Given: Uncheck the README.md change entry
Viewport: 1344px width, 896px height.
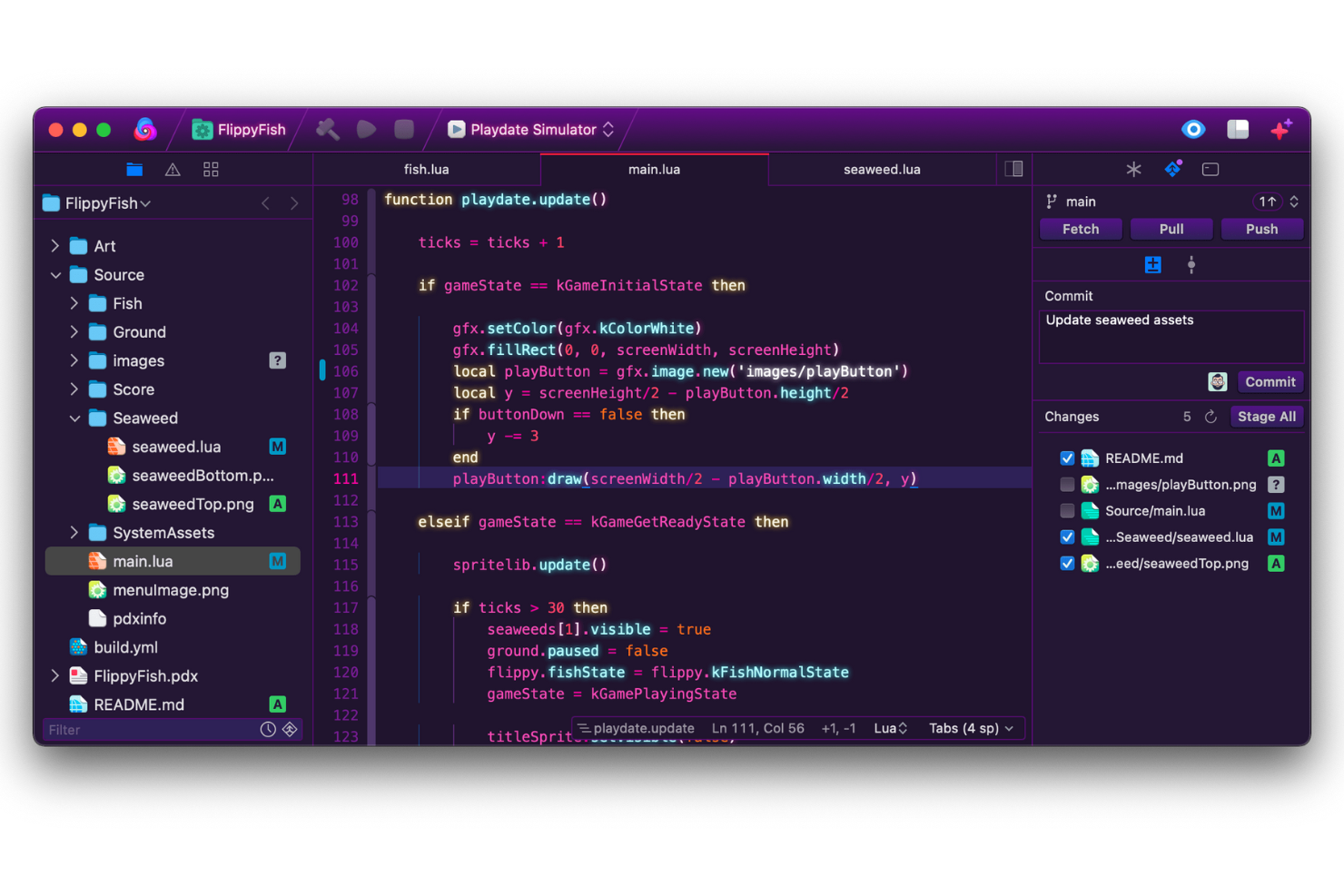Looking at the screenshot, I should point(1067,458).
